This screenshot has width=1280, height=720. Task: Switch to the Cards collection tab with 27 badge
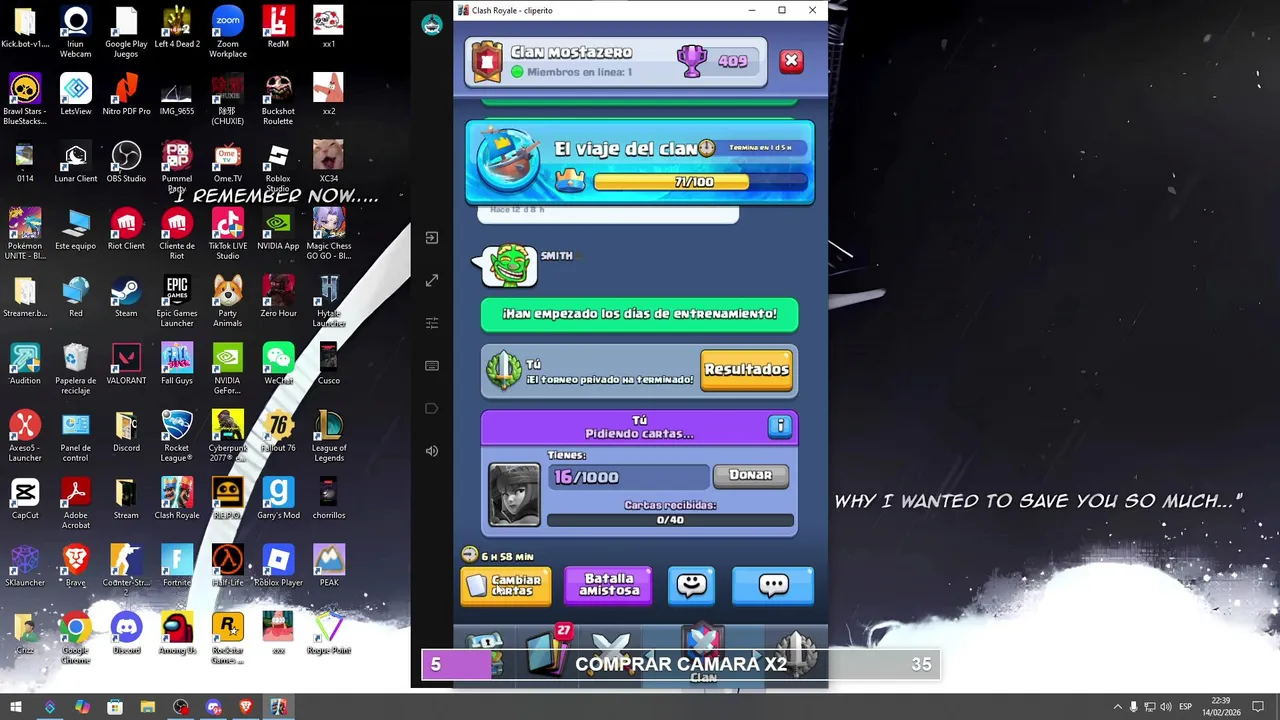pos(548,652)
